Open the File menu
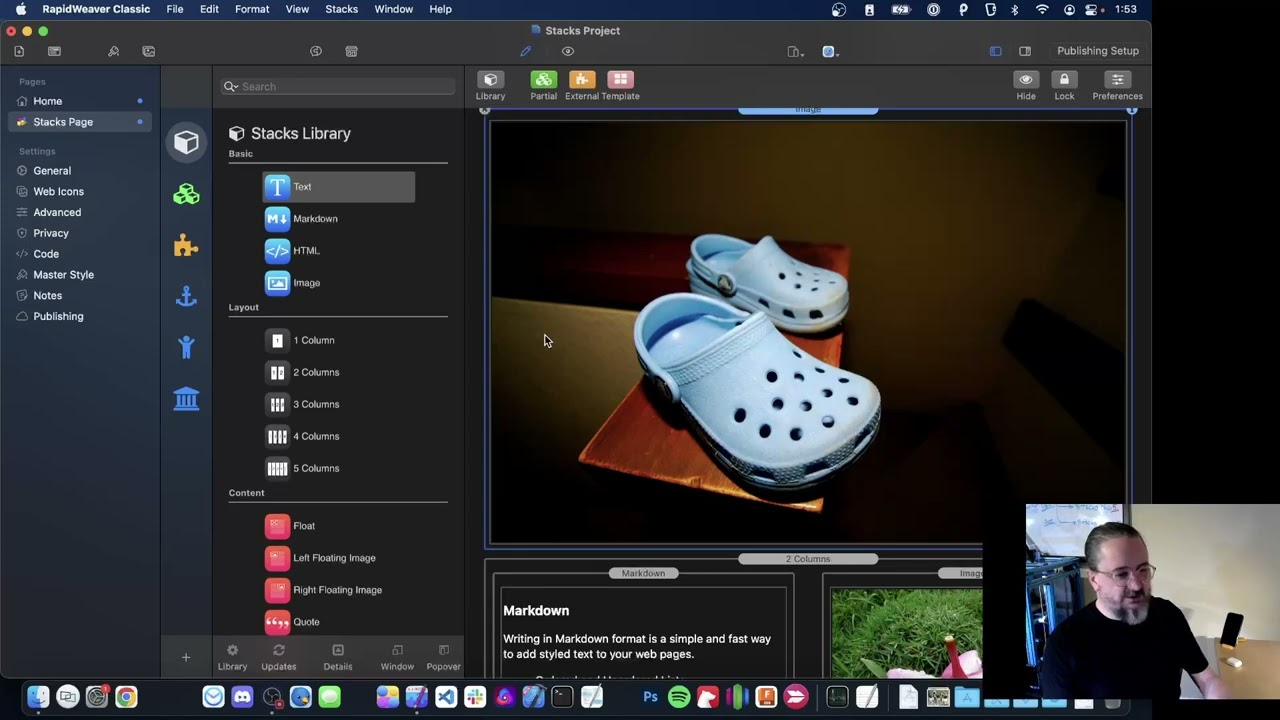This screenshot has width=1280, height=720. tap(175, 9)
